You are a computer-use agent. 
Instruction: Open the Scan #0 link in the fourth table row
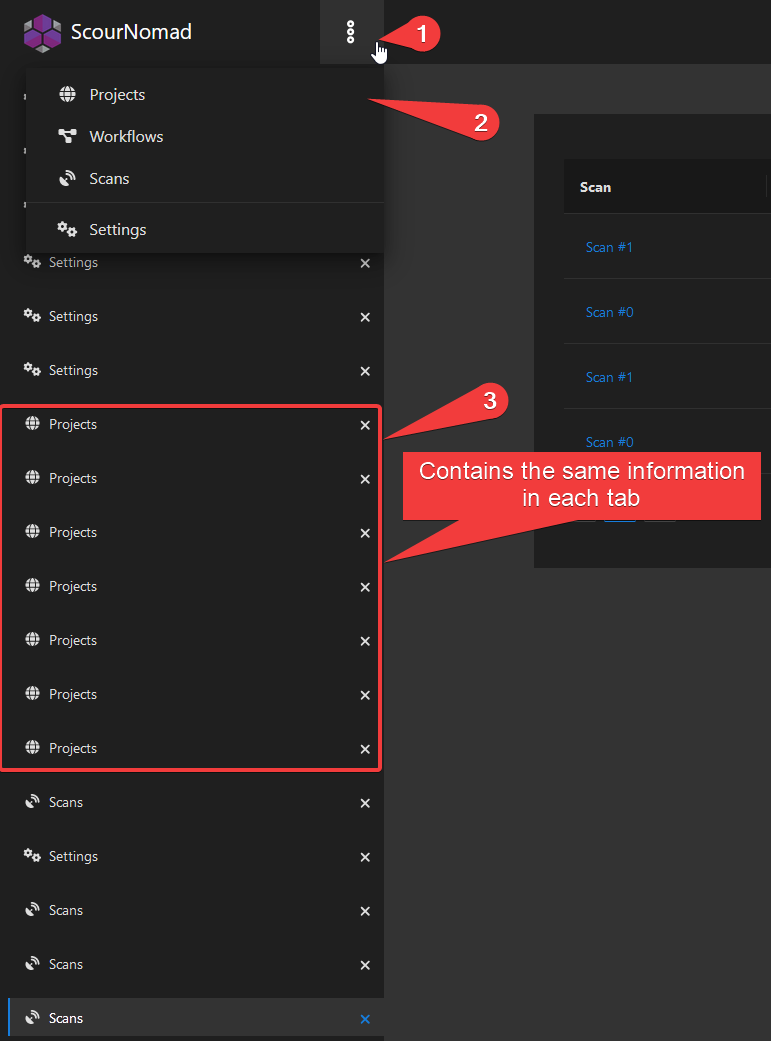(x=609, y=442)
